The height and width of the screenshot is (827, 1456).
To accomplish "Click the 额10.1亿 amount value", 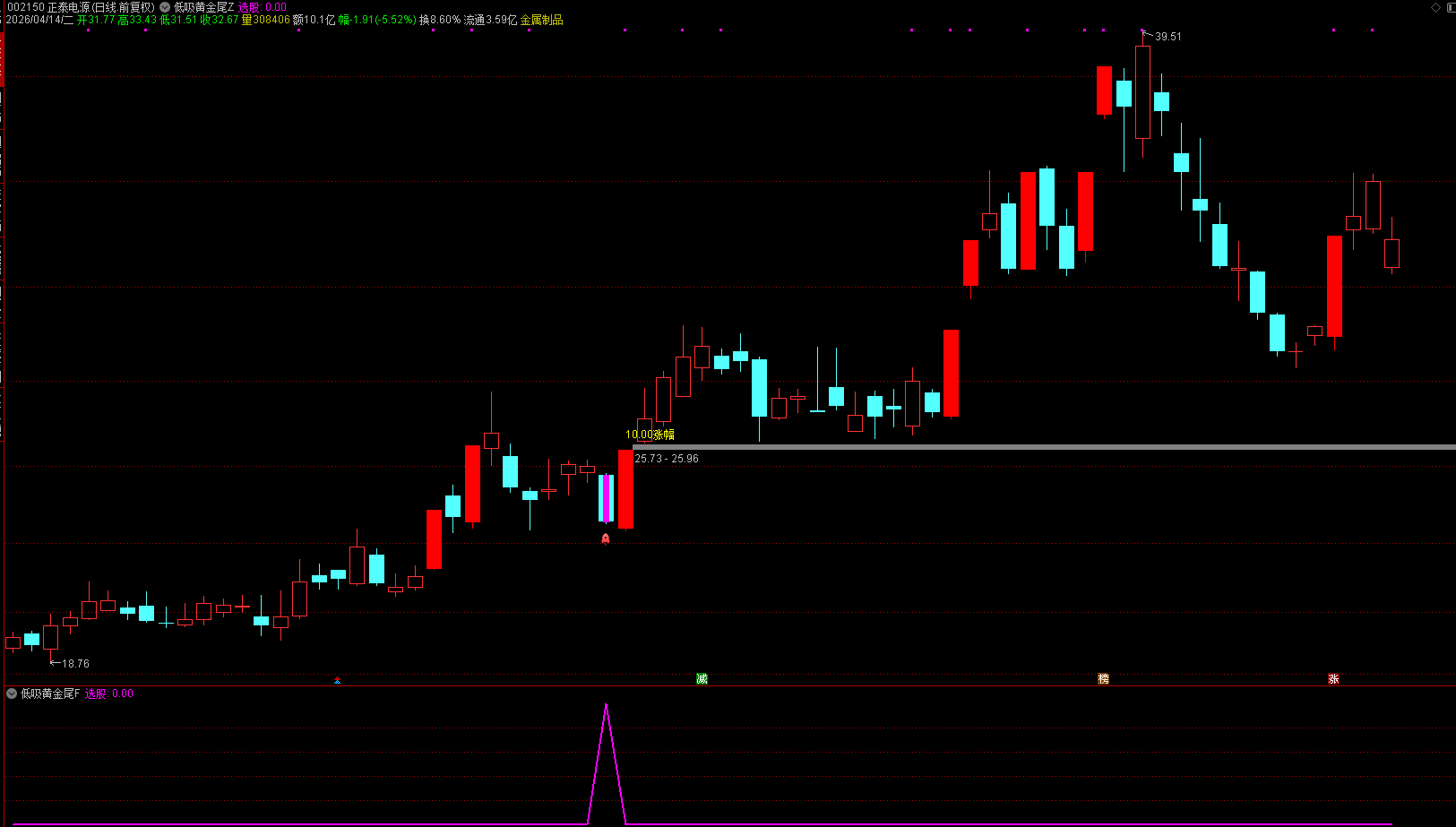I will 314,20.
